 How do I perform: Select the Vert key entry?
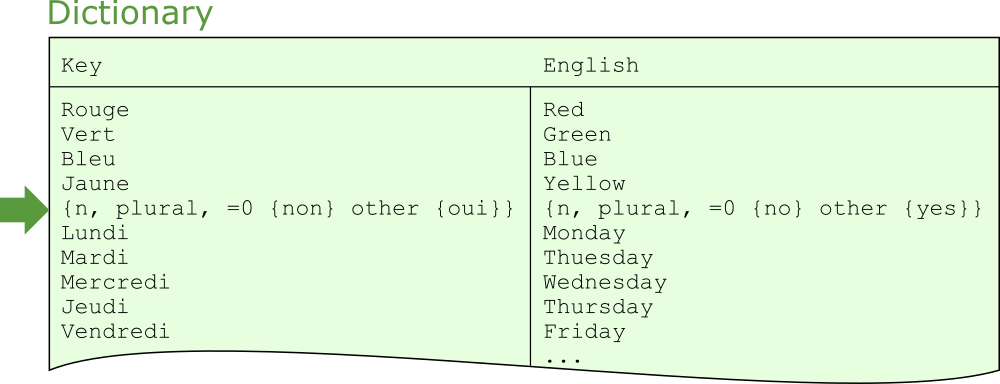[88, 135]
